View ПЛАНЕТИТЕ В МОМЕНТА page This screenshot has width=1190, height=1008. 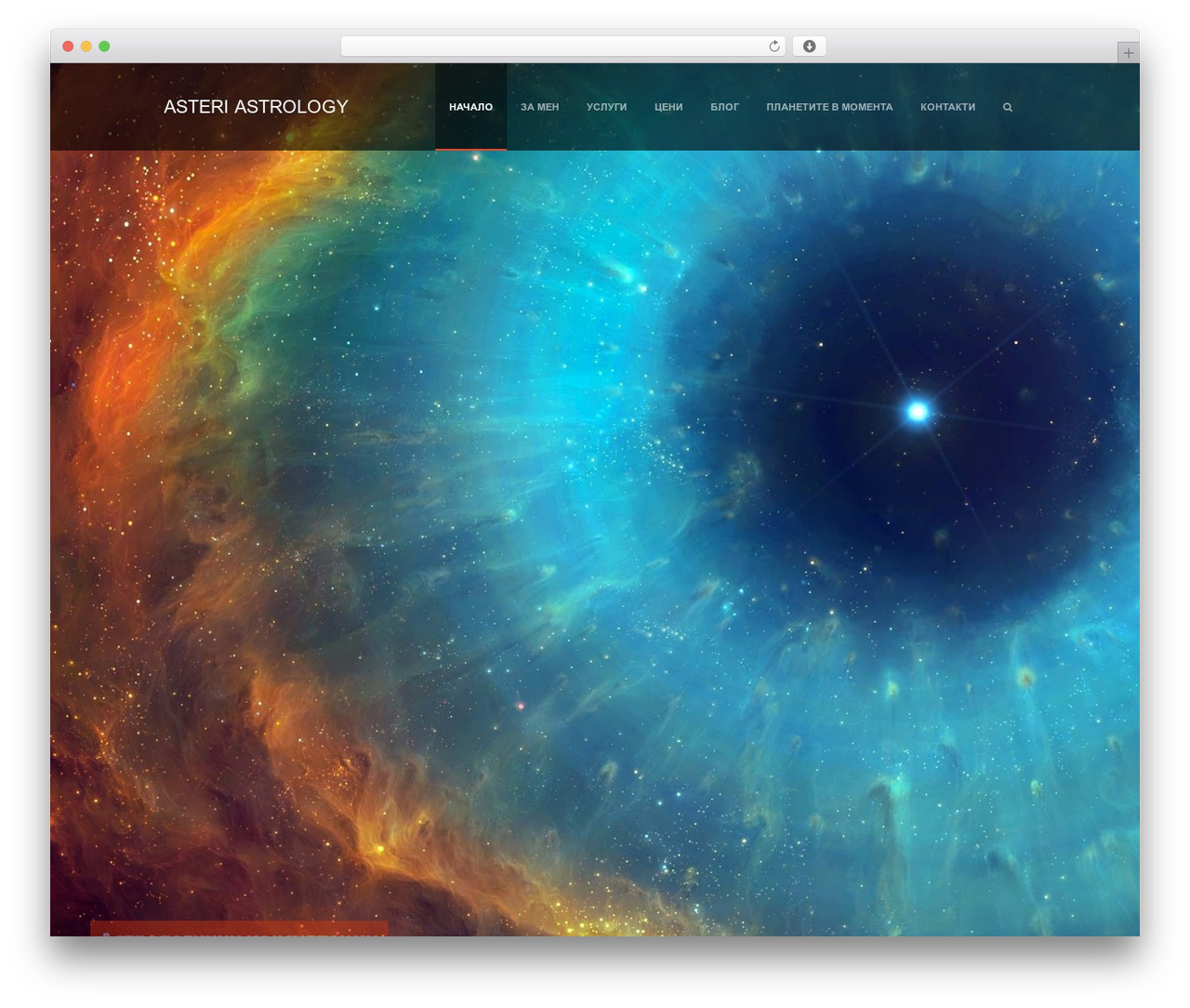pos(829,107)
